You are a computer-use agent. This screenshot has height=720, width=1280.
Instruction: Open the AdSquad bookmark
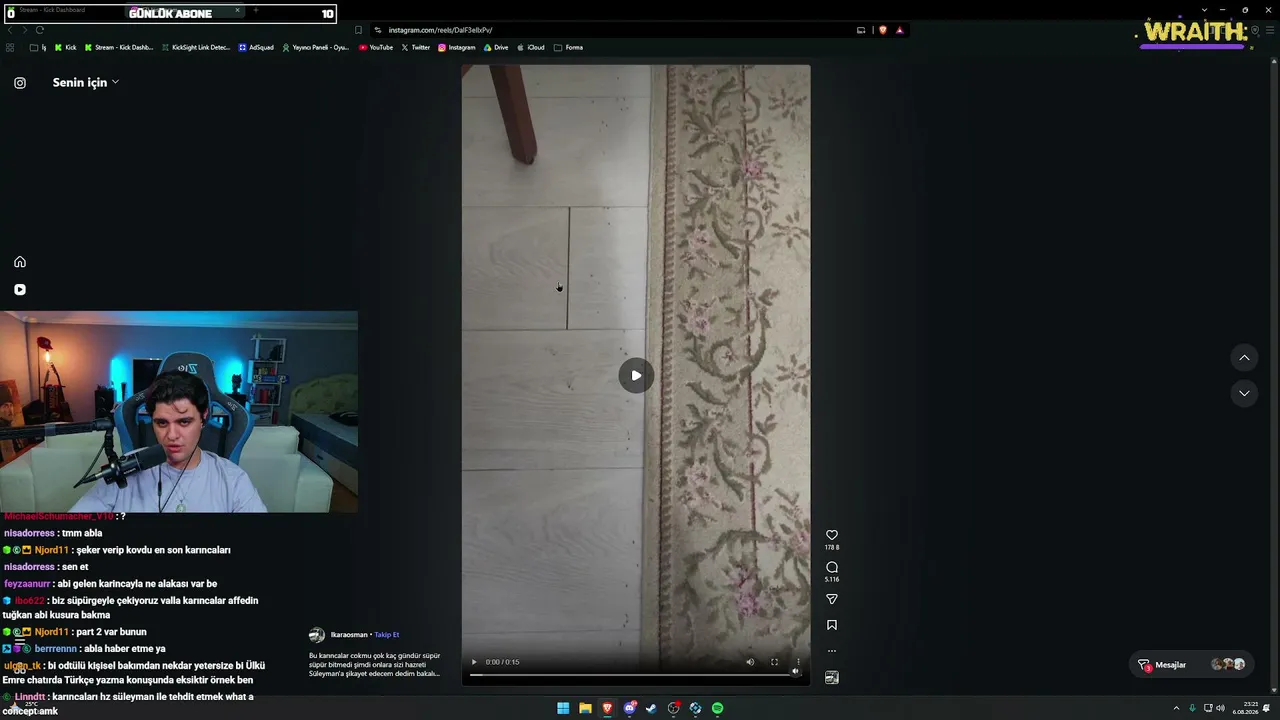tap(256, 47)
